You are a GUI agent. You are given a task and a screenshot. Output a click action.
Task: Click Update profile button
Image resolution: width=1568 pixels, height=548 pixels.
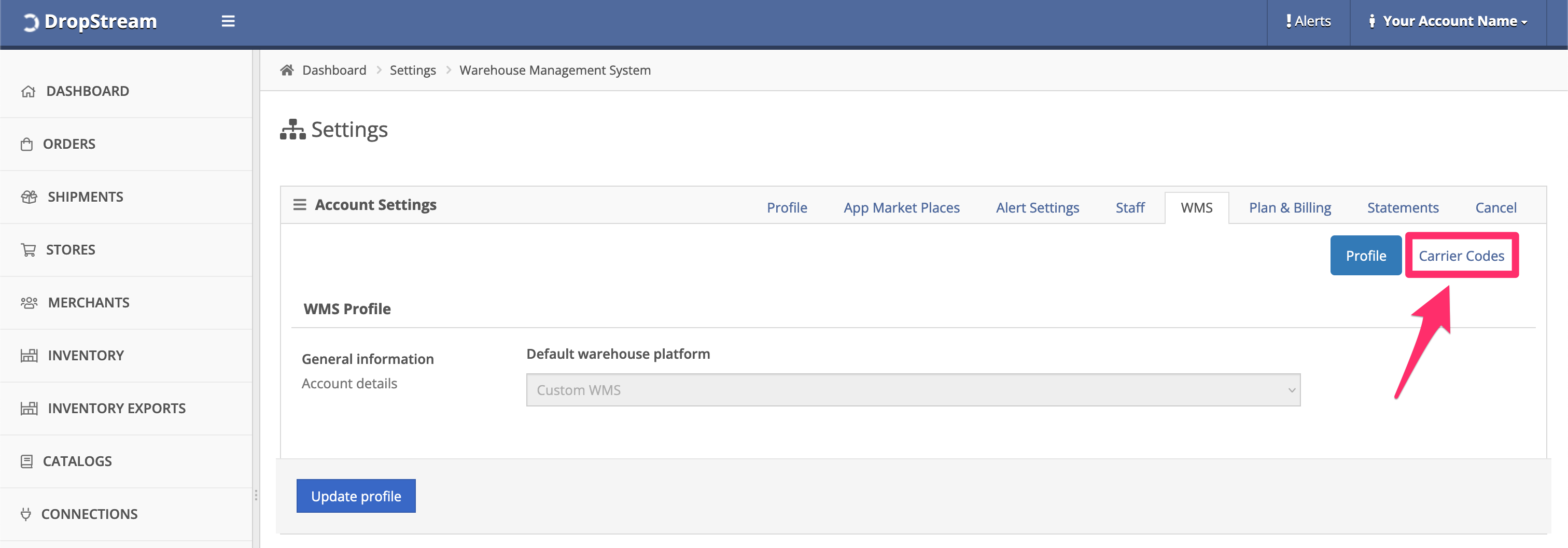(x=356, y=496)
